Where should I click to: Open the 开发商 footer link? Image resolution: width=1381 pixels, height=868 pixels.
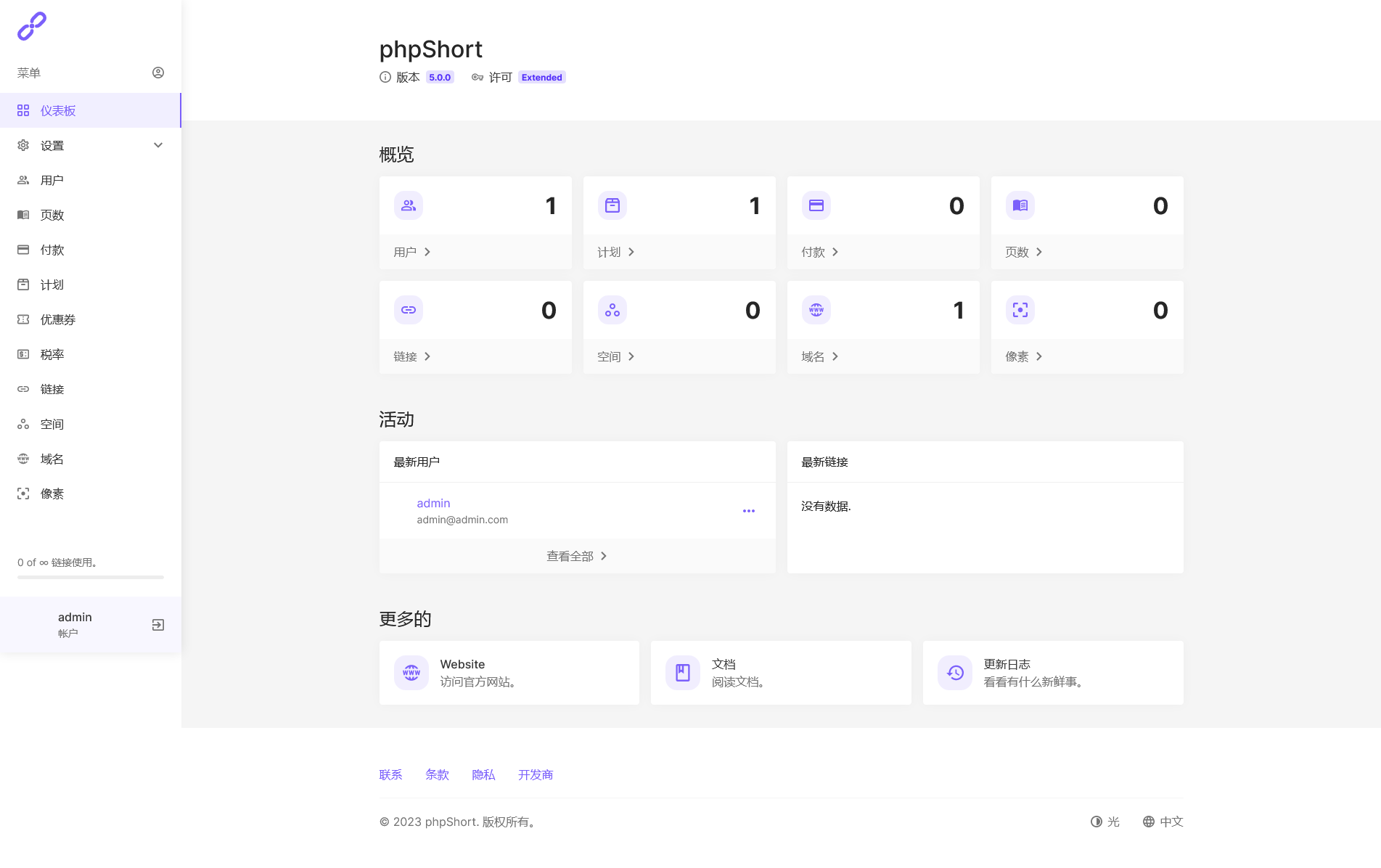[x=536, y=774]
